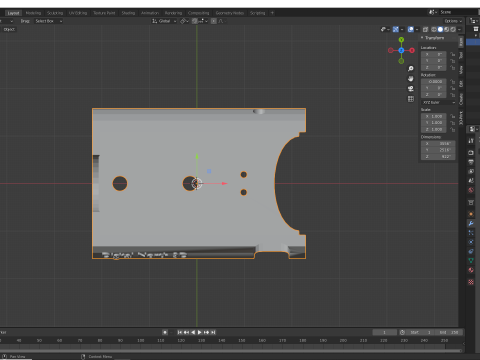
Task: Switch to the Sculpting workspace tab
Action: coord(55,13)
